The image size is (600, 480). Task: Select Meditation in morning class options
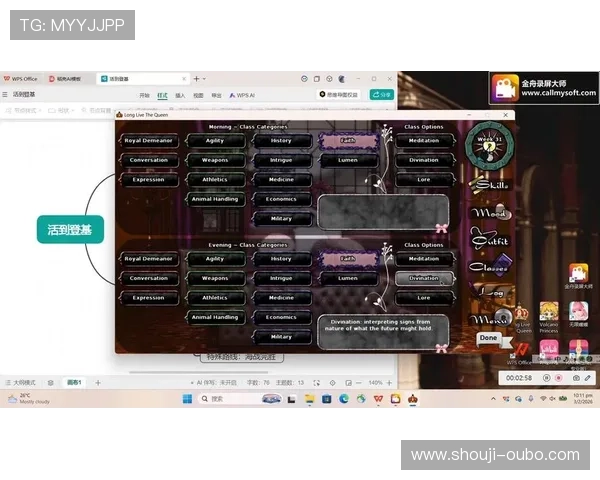[423, 141]
